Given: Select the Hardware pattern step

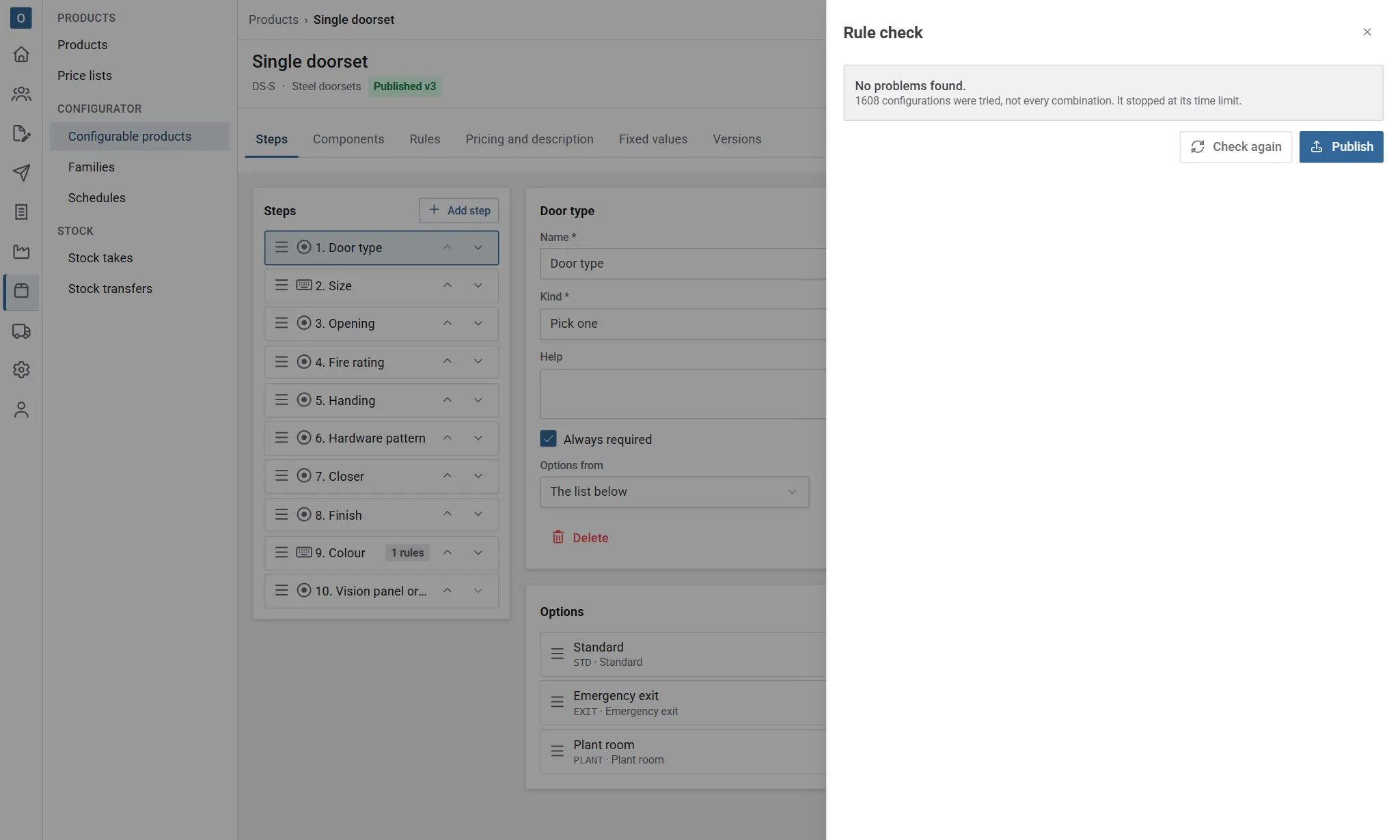Looking at the screenshot, I should (381, 438).
